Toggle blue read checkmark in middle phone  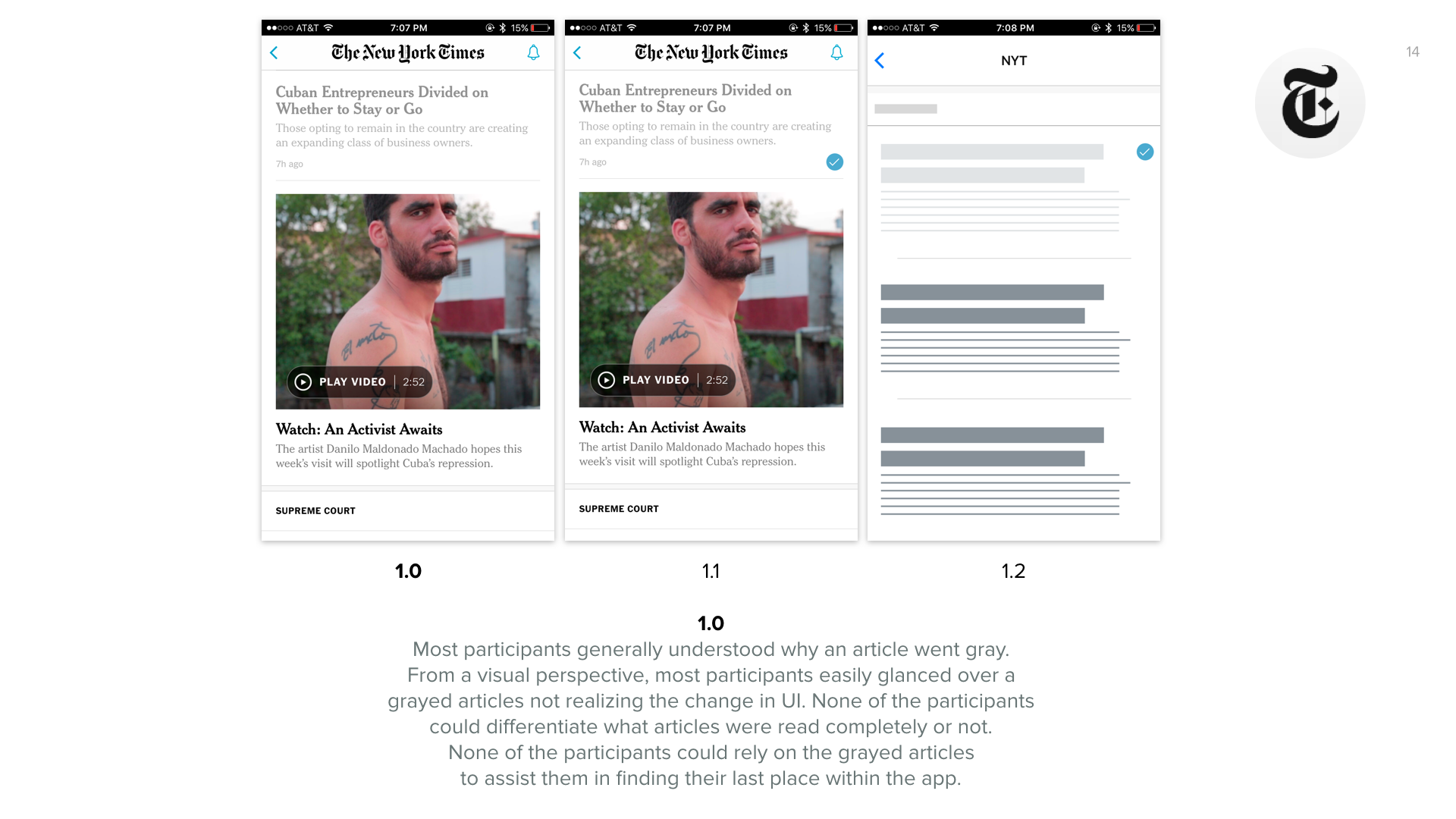[834, 162]
